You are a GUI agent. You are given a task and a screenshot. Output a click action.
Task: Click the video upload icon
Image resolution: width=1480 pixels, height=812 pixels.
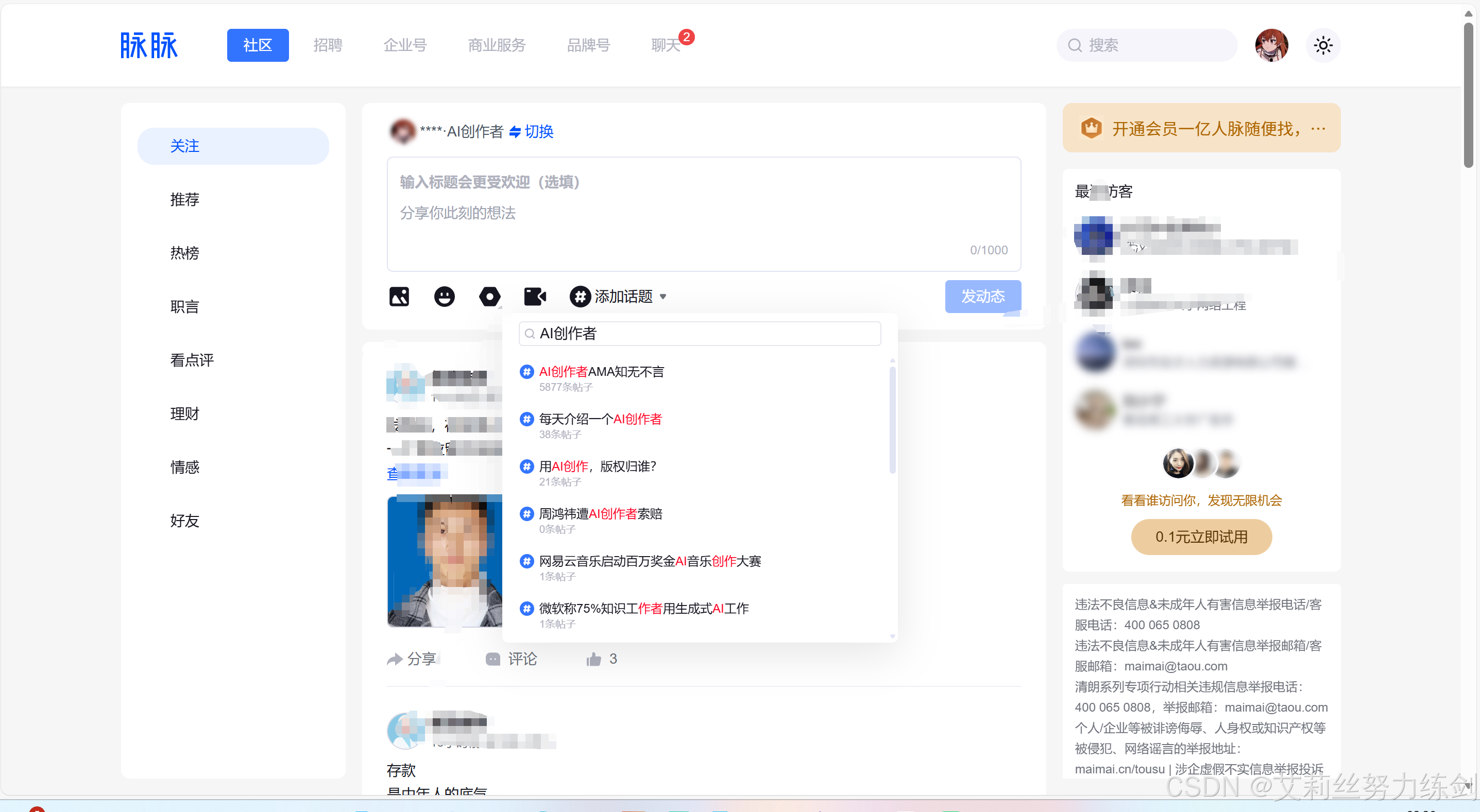tap(534, 296)
